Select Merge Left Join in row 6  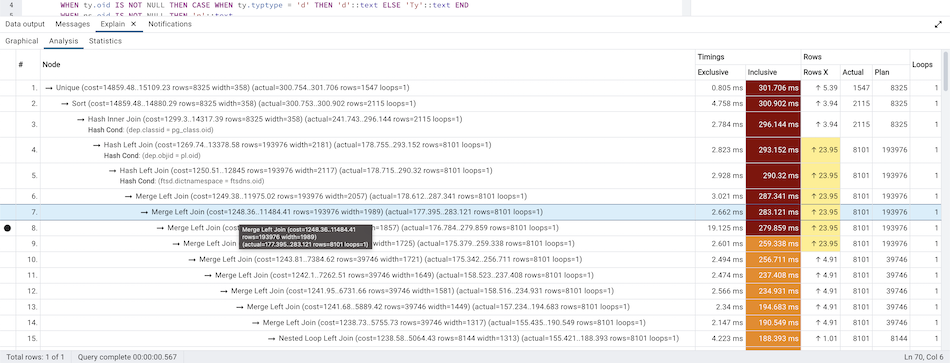tap(367, 196)
